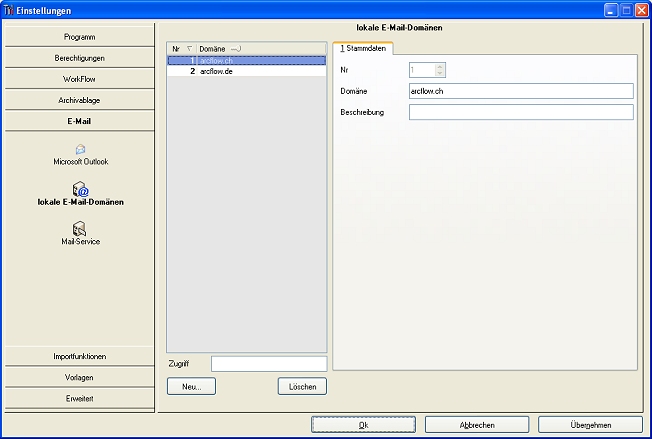The width and height of the screenshot is (652, 439).
Task: Switch to the Stammdaten tab
Action: 364,48
